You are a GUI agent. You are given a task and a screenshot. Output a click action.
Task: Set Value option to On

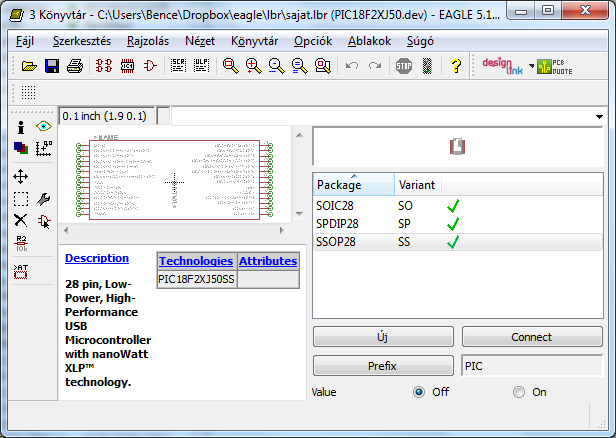(519, 392)
